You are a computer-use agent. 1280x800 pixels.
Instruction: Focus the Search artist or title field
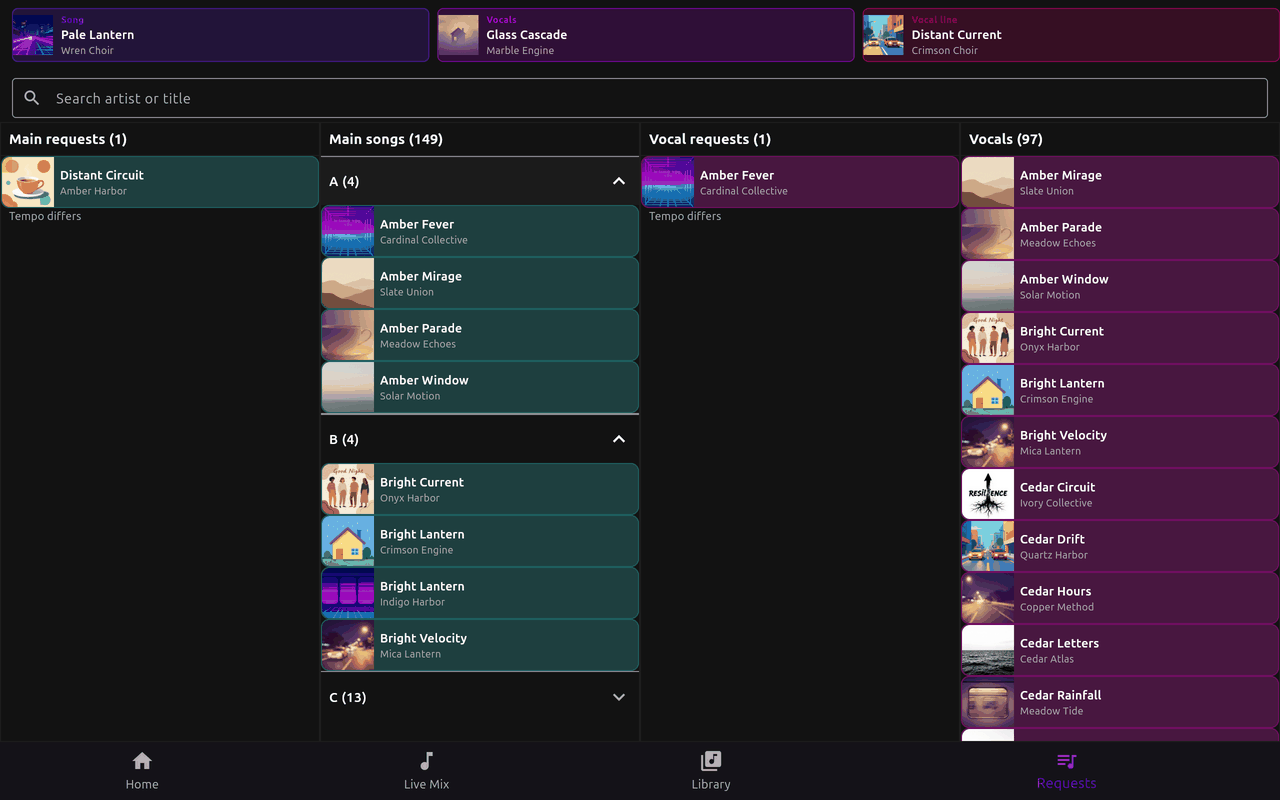coord(640,98)
